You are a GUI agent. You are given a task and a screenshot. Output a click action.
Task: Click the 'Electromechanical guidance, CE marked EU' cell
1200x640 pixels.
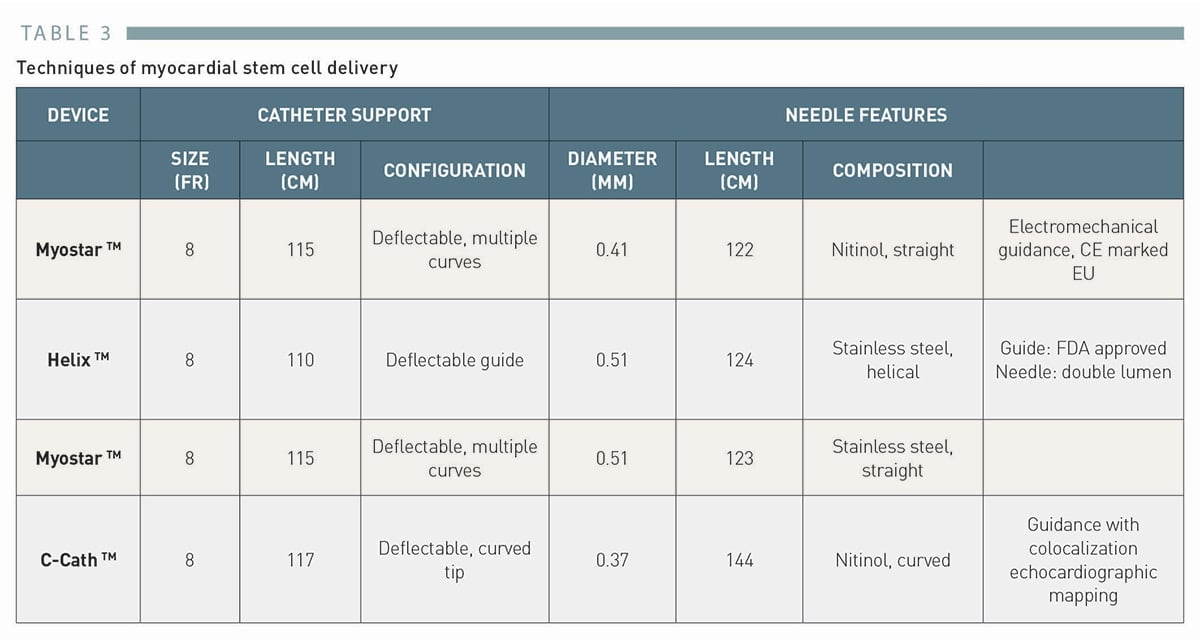pyautogui.click(x=1083, y=249)
